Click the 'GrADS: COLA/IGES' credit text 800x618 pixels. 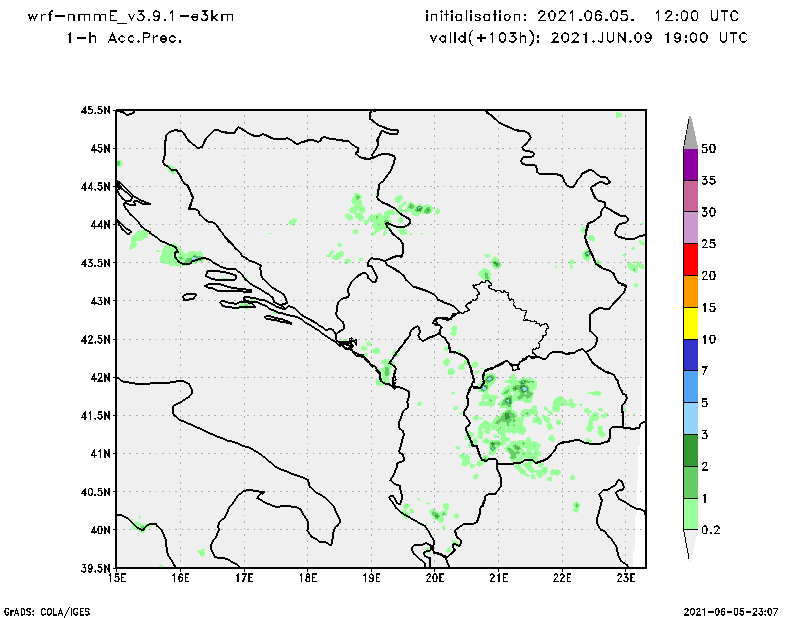(x=47, y=612)
